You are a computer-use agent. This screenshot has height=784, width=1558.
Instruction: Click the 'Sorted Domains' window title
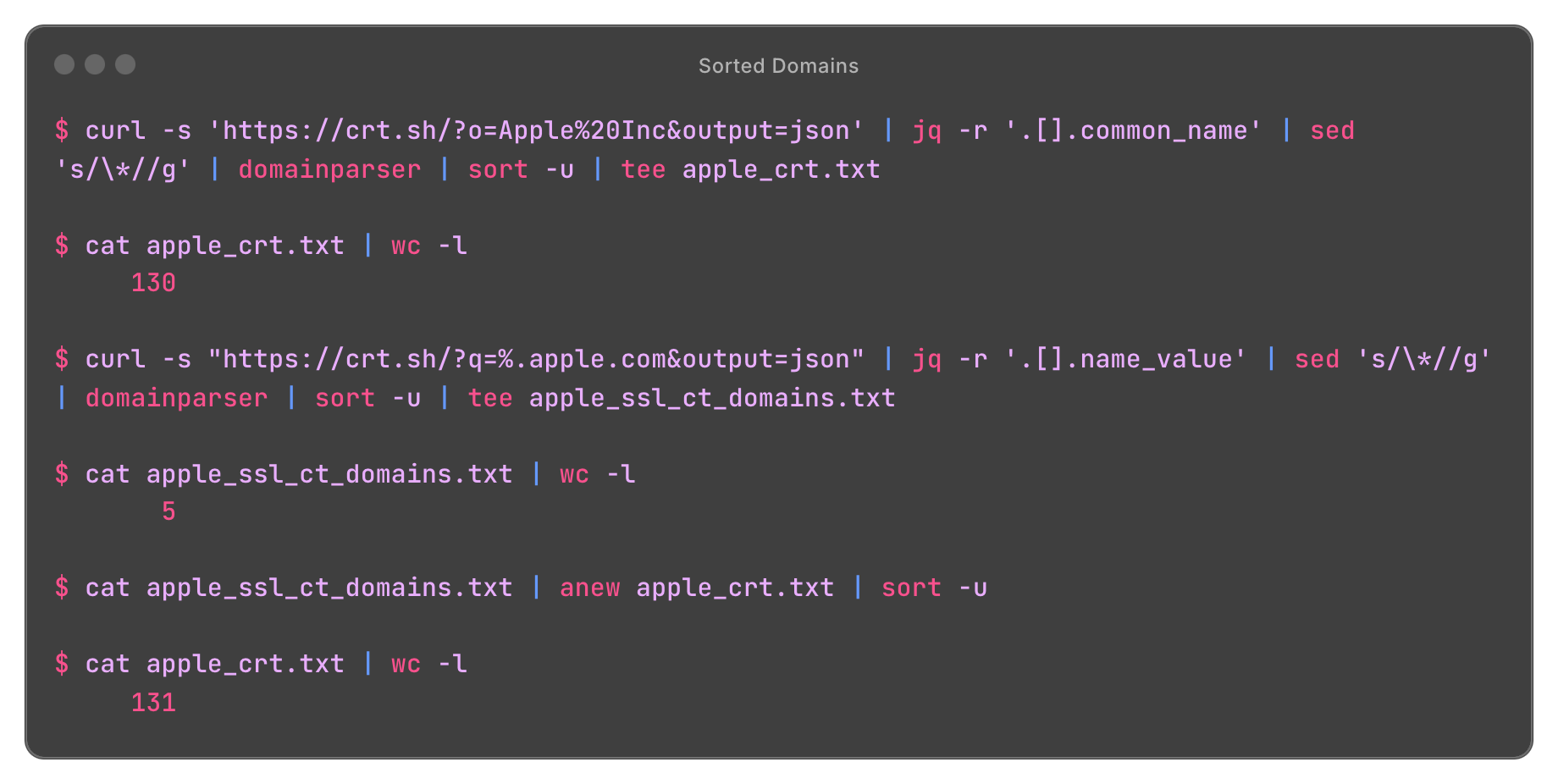coord(778,66)
